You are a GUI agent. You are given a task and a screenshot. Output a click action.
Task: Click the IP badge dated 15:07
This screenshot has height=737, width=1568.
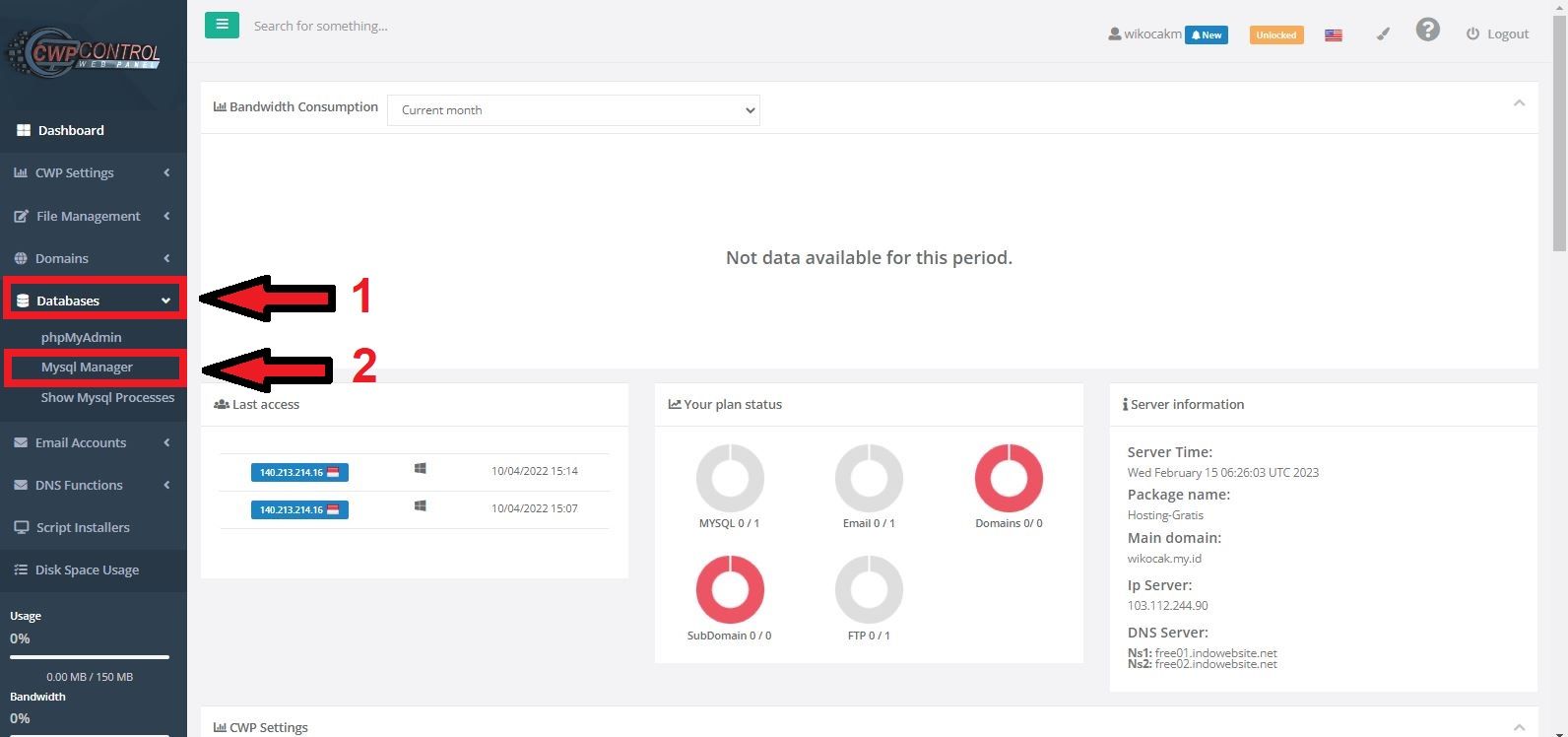pyautogui.click(x=299, y=509)
